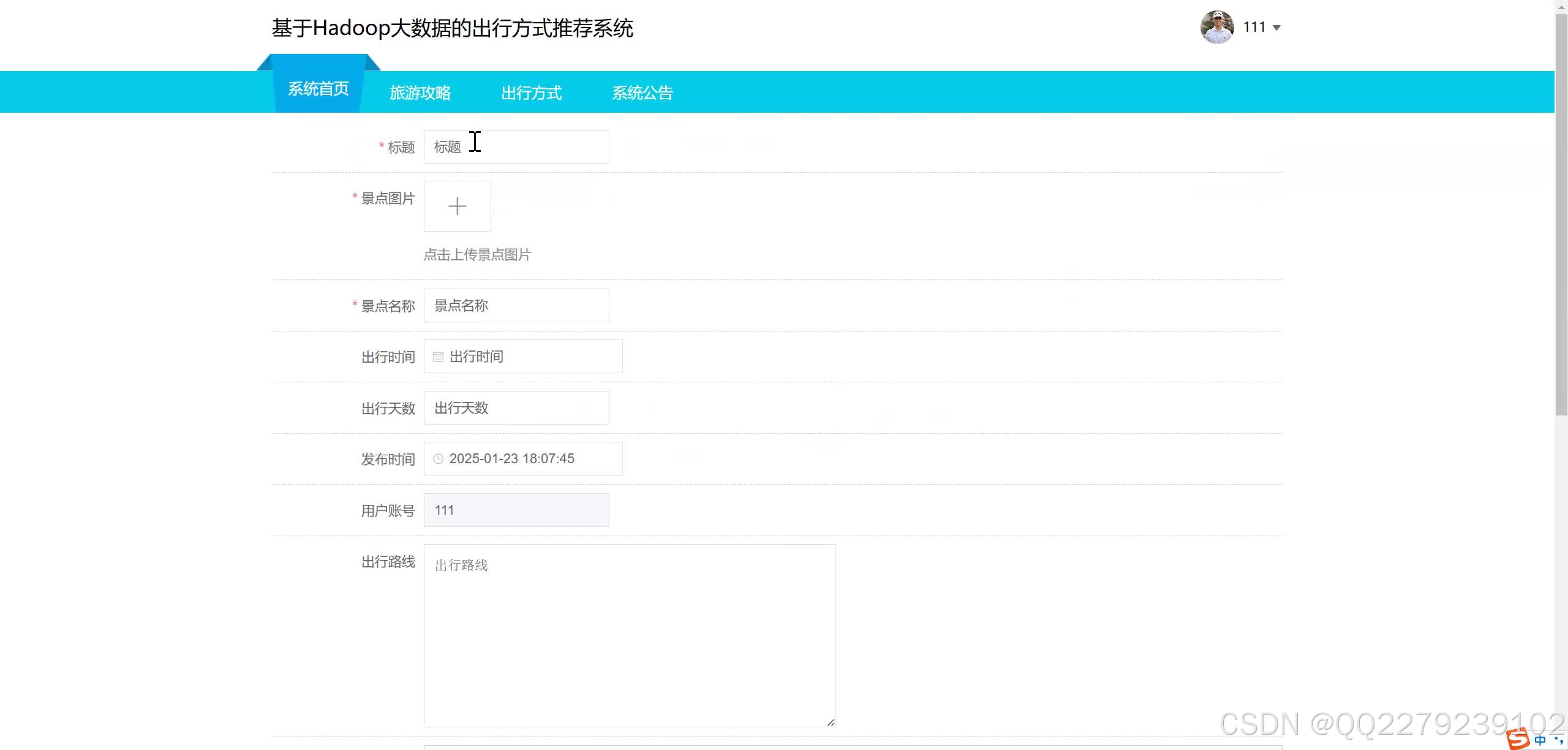This screenshot has width=1568, height=750.
Task: Click the Sogou input method S icon
Action: [1518, 738]
